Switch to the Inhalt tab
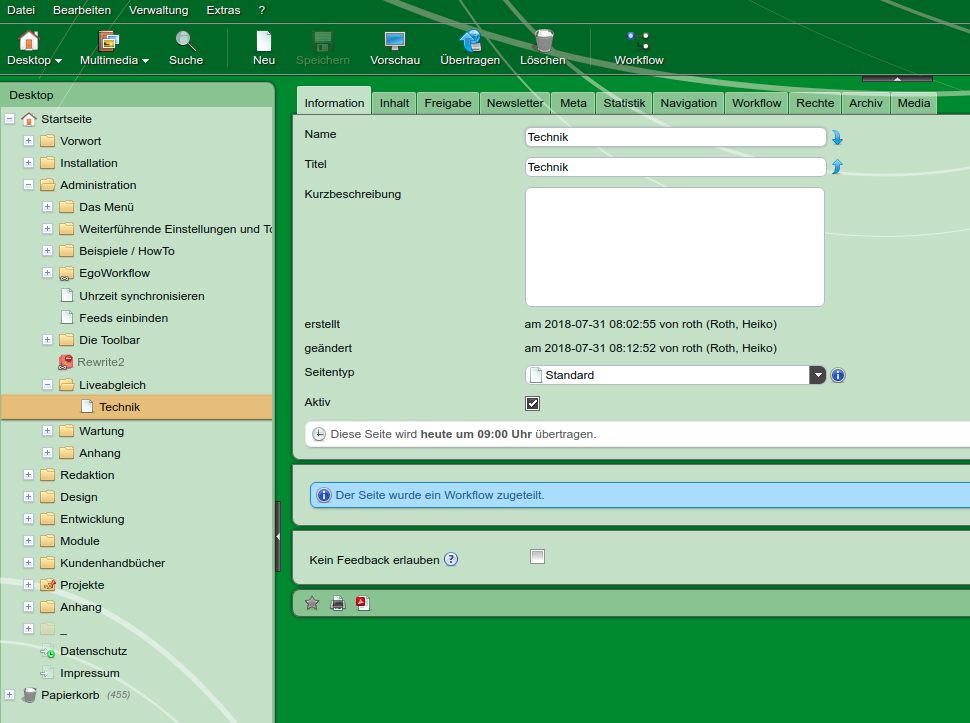This screenshot has height=723, width=970. pos(394,103)
